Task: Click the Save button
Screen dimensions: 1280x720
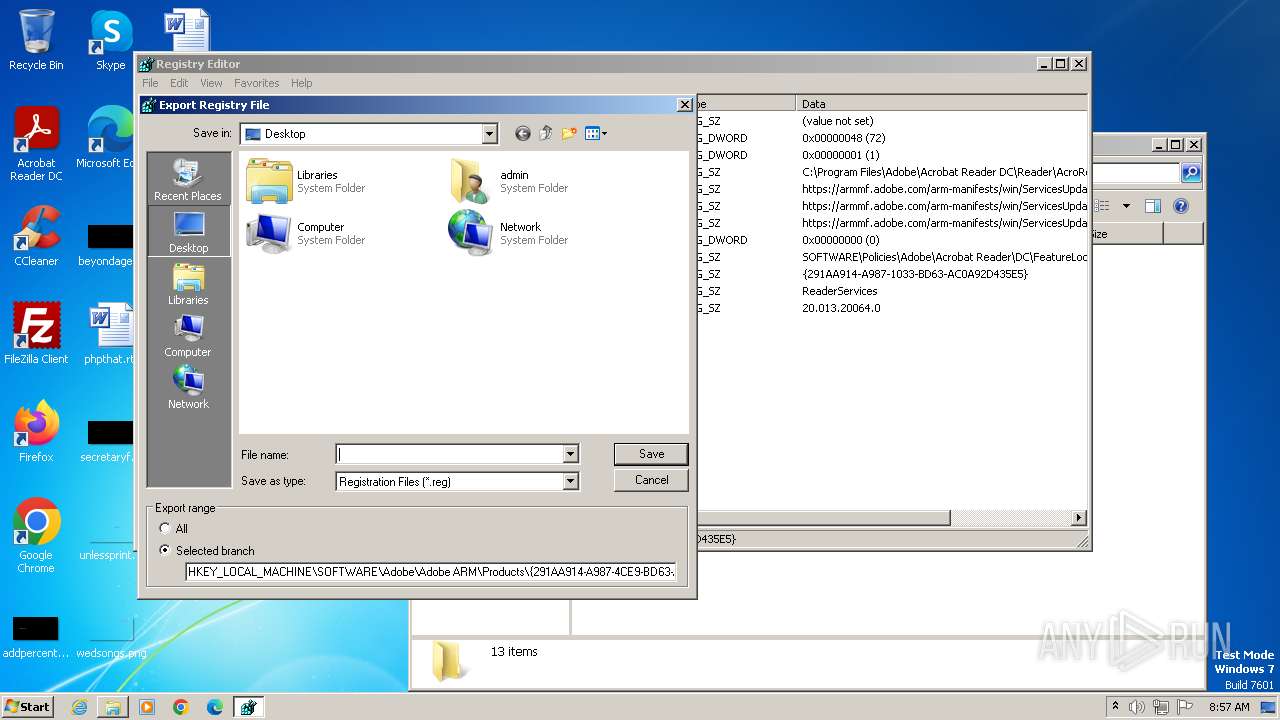Action: point(651,454)
